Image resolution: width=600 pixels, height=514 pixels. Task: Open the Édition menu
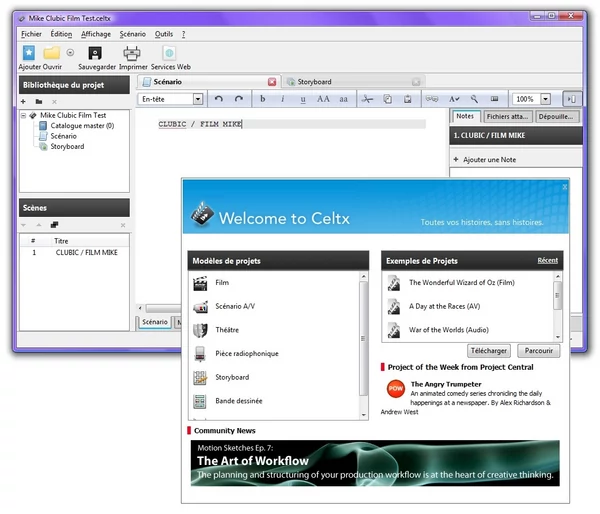[61, 34]
